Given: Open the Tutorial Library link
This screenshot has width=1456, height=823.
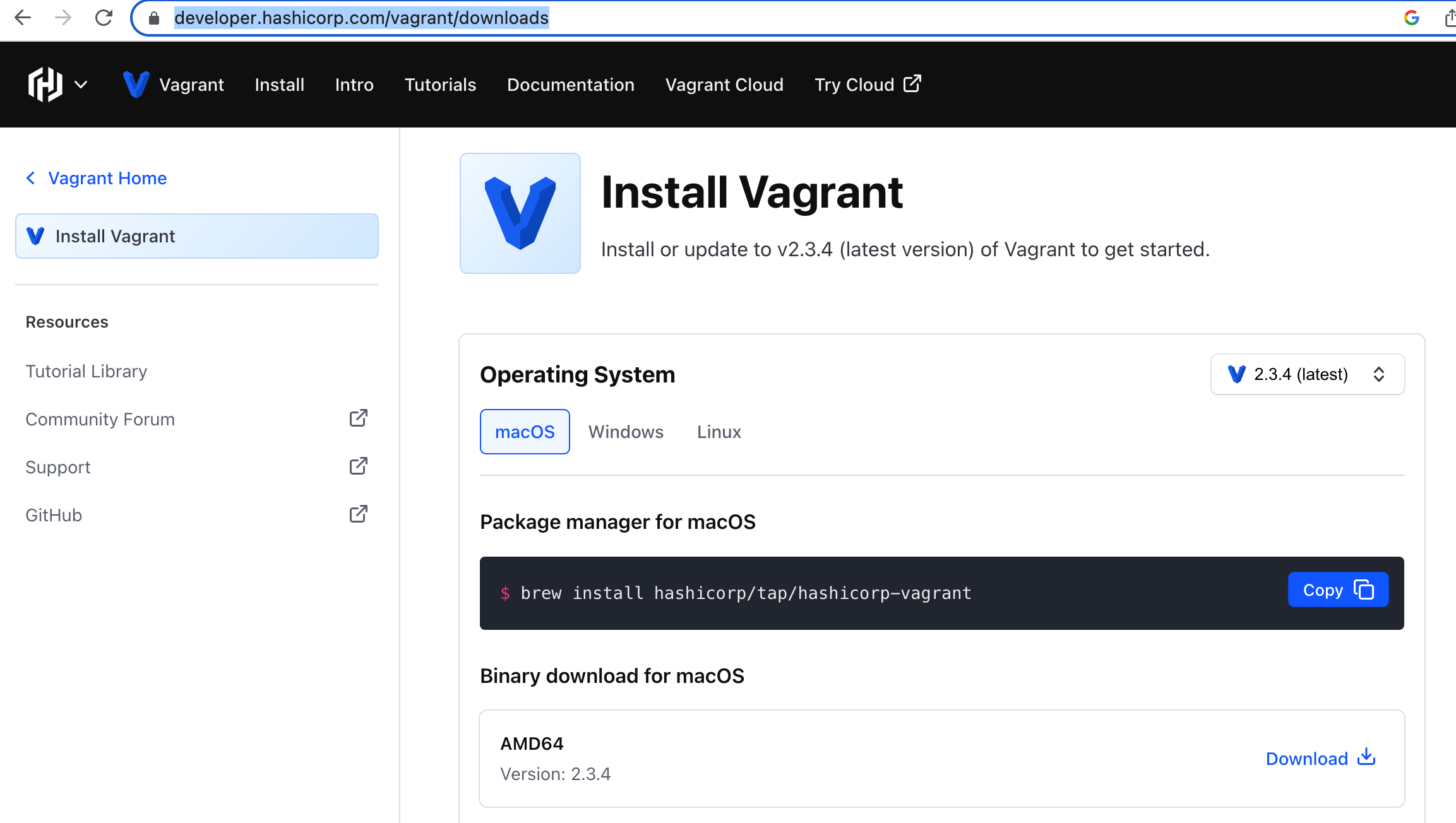Looking at the screenshot, I should click(86, 371).
